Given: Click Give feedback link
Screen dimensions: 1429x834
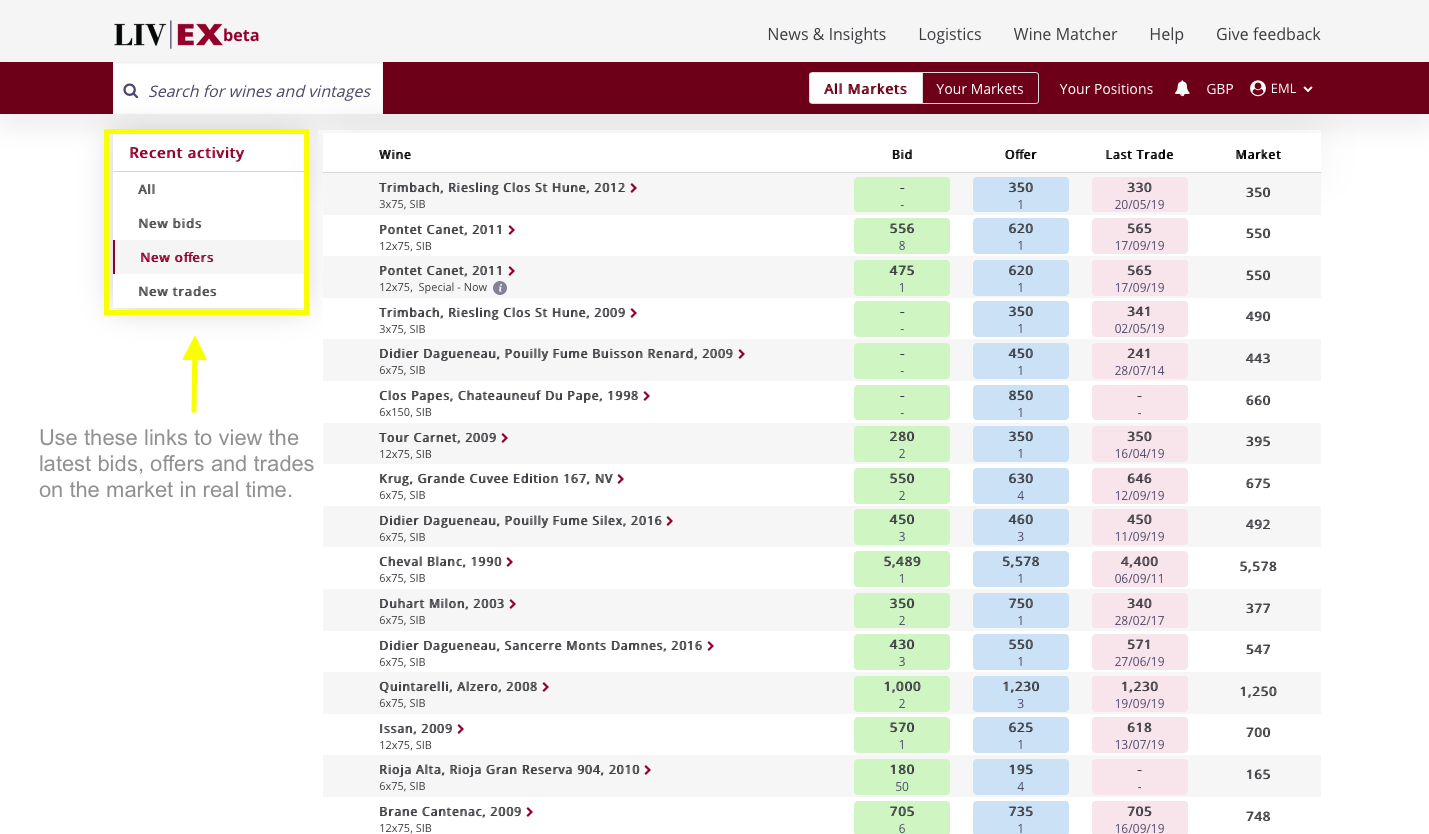Looking at the screenshot, I should click(1268, 34).
